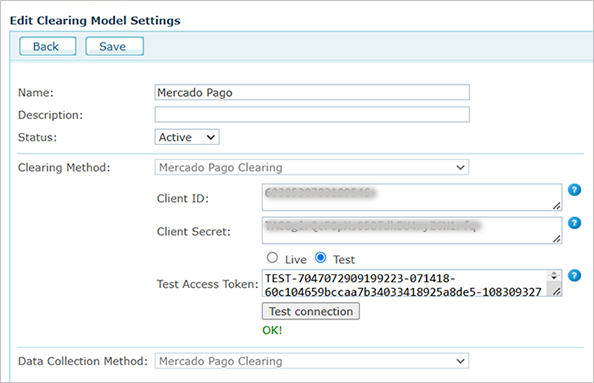Select the Live mode radio button
Viewport: 594px width, 383px height.
[272, 258]
